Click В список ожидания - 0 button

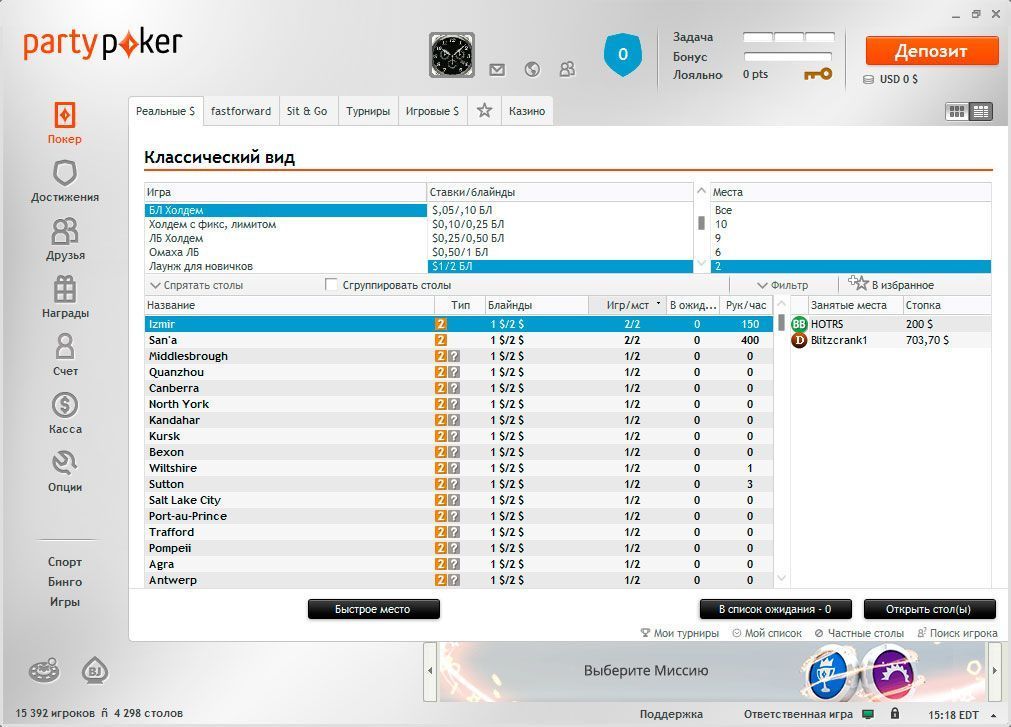pyautogui.click(x=775, y=609)
